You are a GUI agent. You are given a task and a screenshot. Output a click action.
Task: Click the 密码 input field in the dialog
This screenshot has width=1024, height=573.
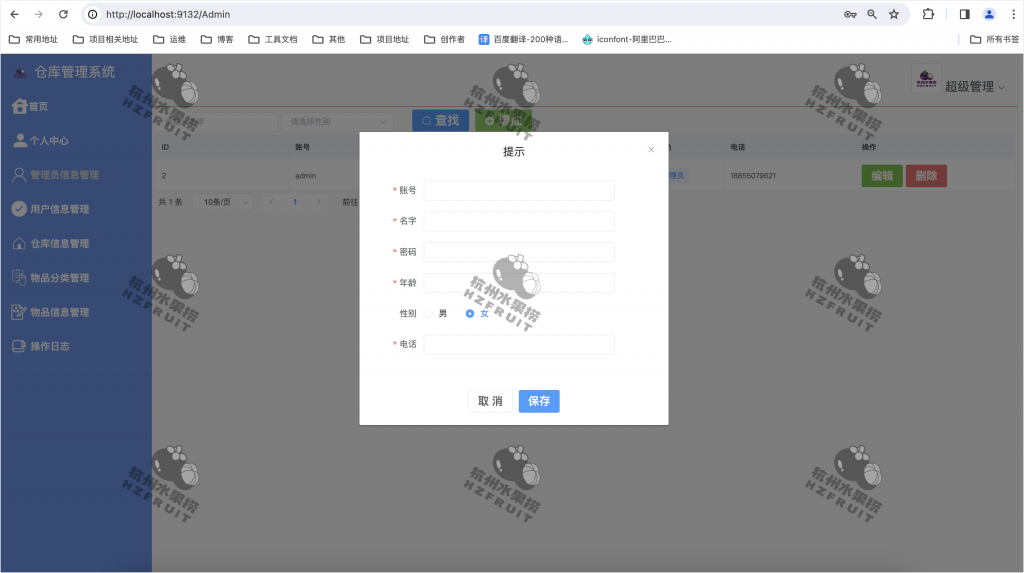pyautogui.click(x=519, y=252)
